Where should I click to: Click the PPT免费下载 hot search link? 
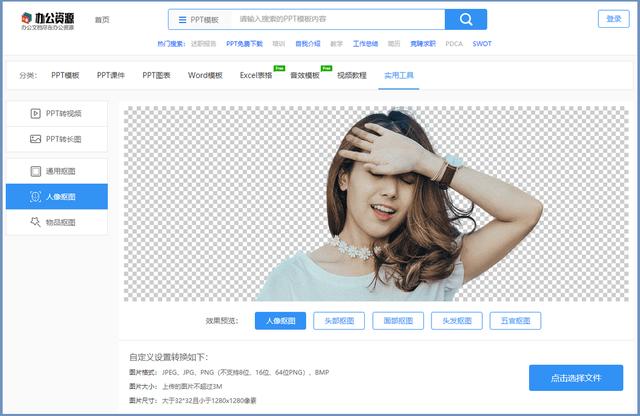(x=244, y=44)
